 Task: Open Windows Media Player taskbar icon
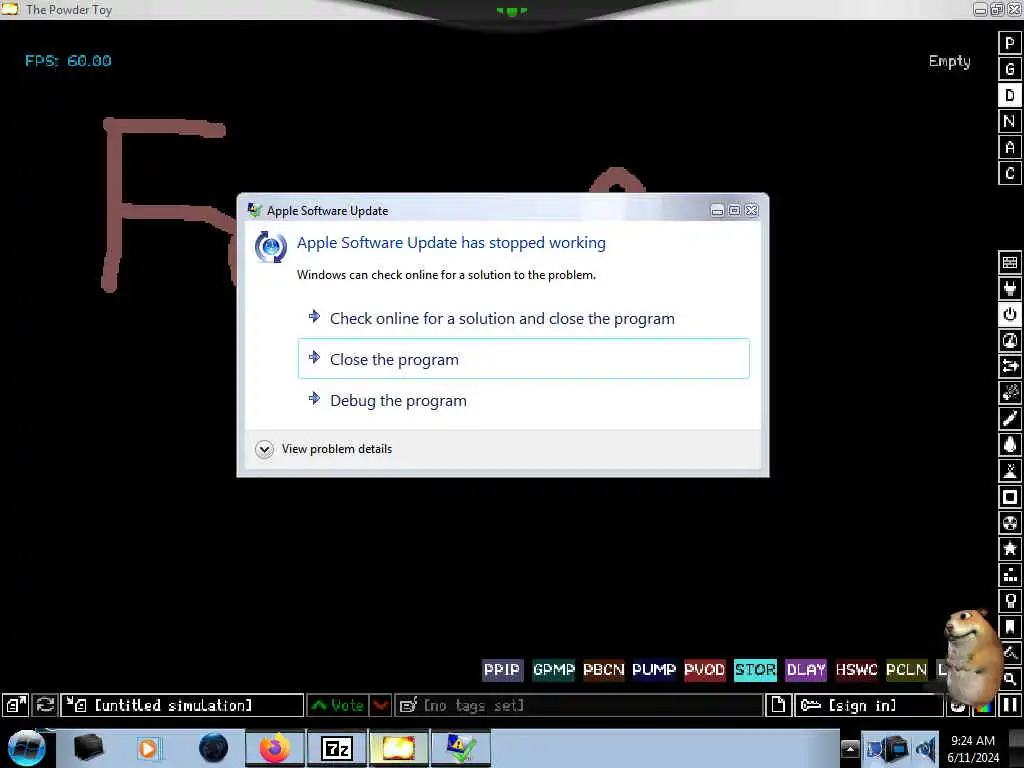(x=148, y=748)
